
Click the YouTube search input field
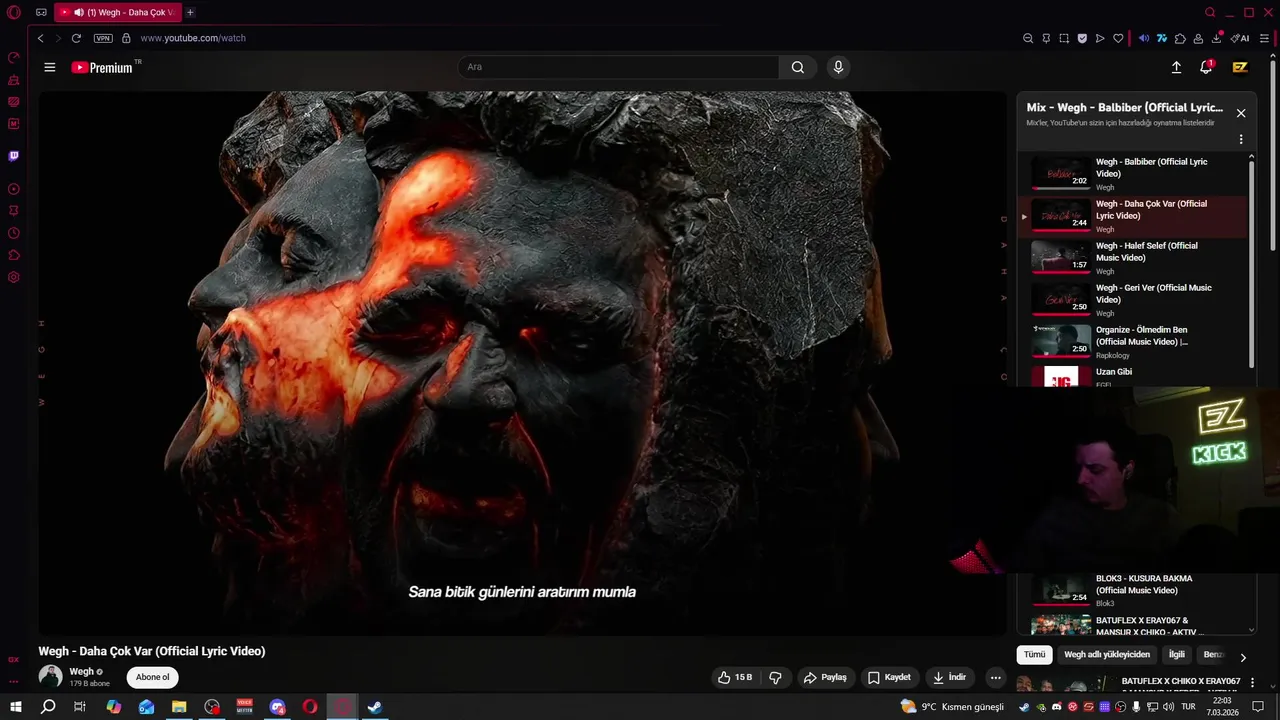pos(618,67)
